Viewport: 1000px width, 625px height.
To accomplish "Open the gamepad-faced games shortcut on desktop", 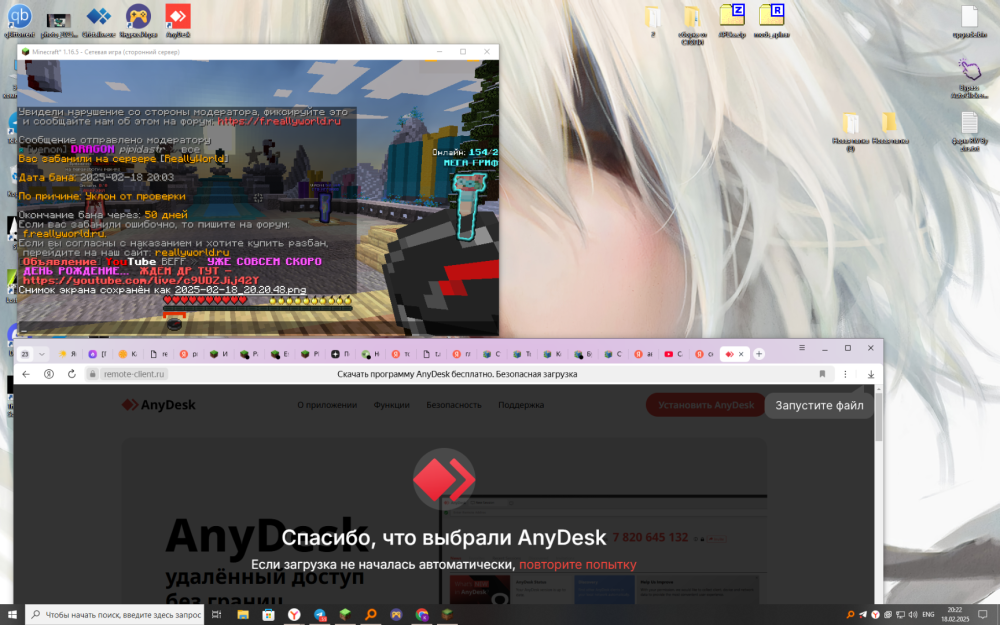I will 138,19.
